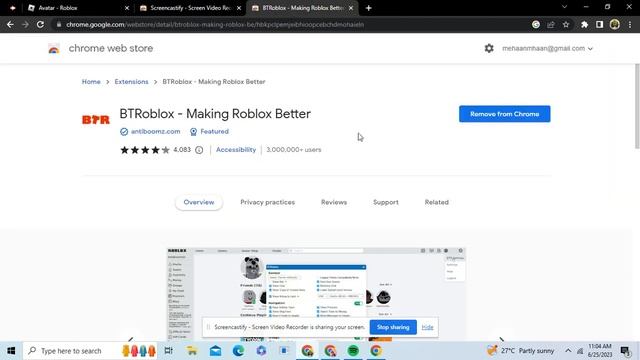
Task: Close the BTRoblox tab
Action: pyautogui.click(x=351, y=8)
